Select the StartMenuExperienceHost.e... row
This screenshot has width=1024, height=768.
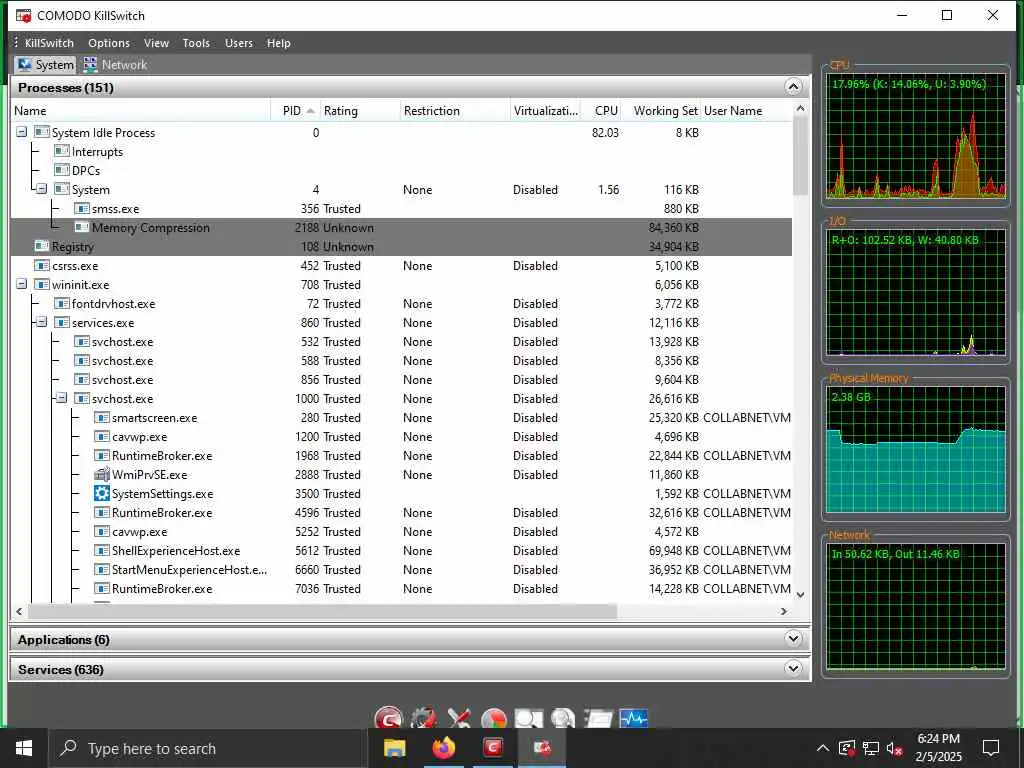click(402, 569)
